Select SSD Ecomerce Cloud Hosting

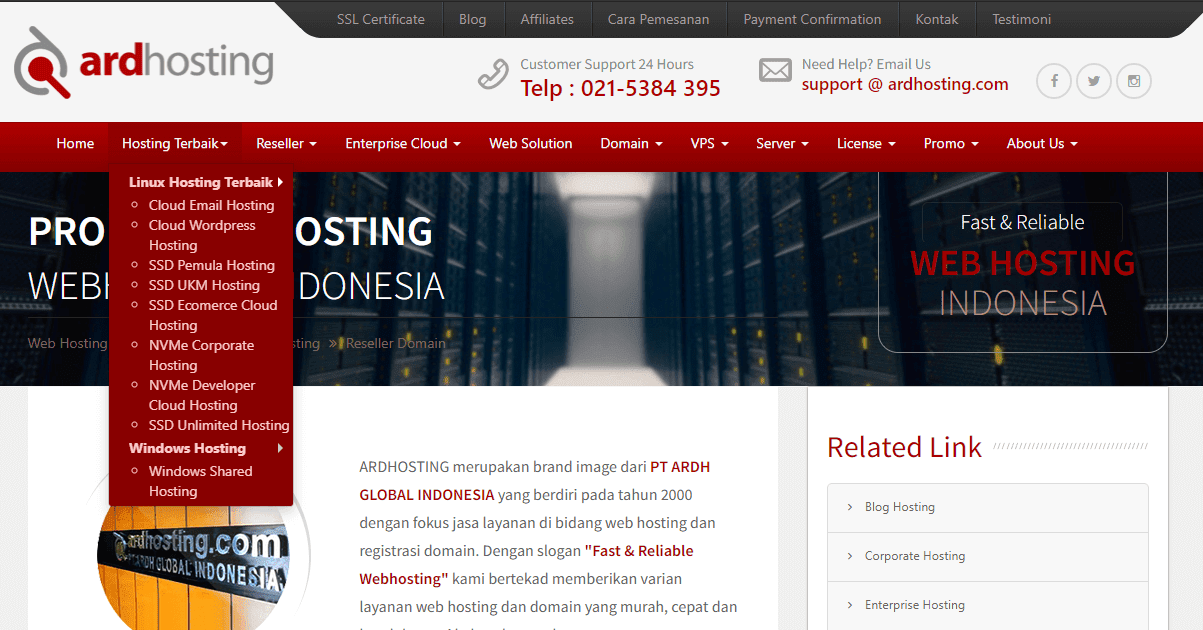(x=213, y=315)
